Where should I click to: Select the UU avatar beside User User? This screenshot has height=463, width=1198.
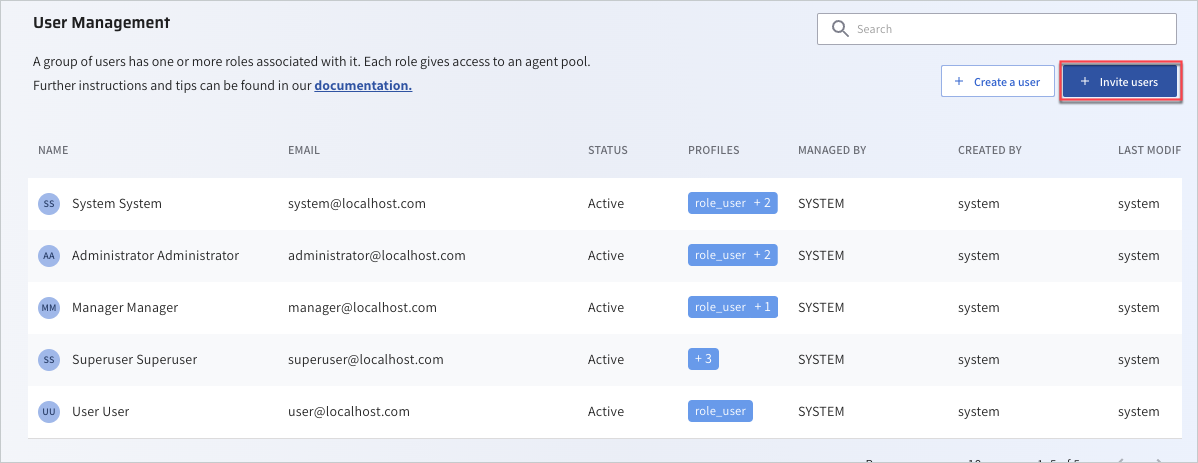(x=48, y=412)
